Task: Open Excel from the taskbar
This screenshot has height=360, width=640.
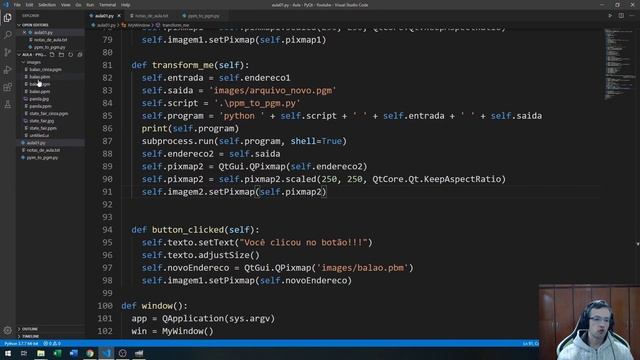Action: [57, 353]
